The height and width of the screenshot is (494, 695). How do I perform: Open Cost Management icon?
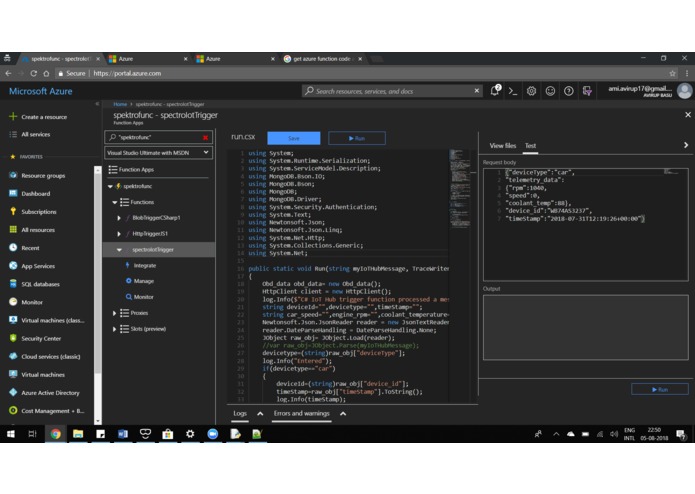[x=13, y=411]
